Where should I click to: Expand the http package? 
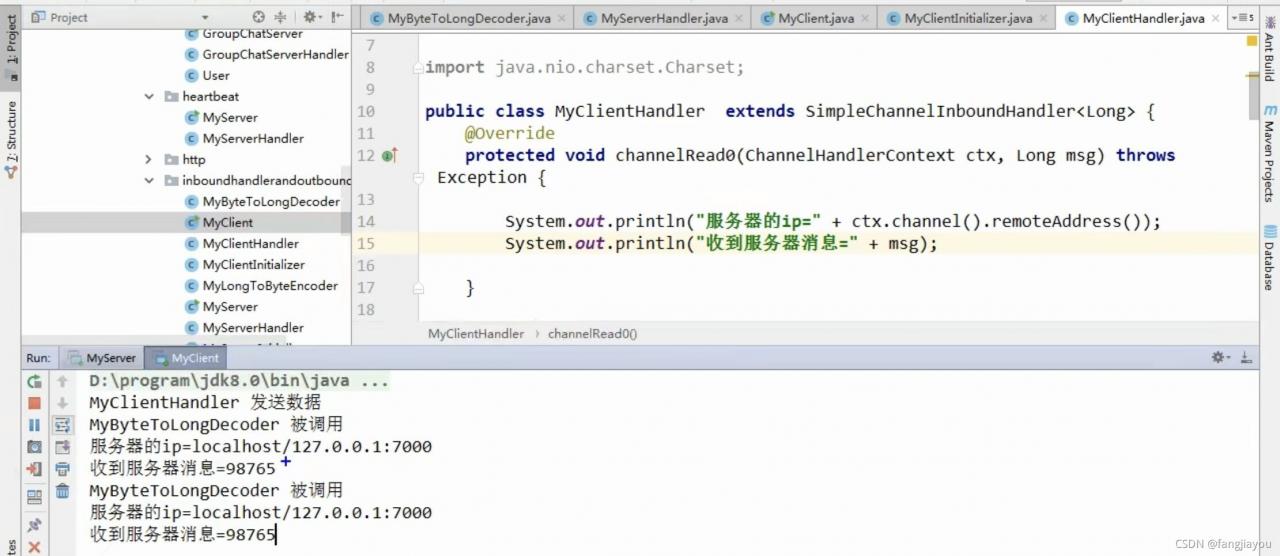pos(148,159)
